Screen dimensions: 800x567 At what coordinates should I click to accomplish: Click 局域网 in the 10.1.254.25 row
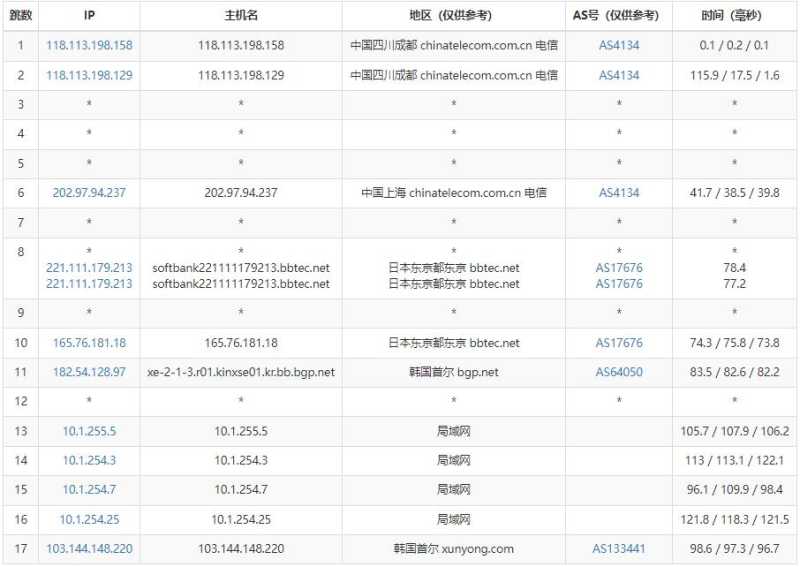click(454, 520)
